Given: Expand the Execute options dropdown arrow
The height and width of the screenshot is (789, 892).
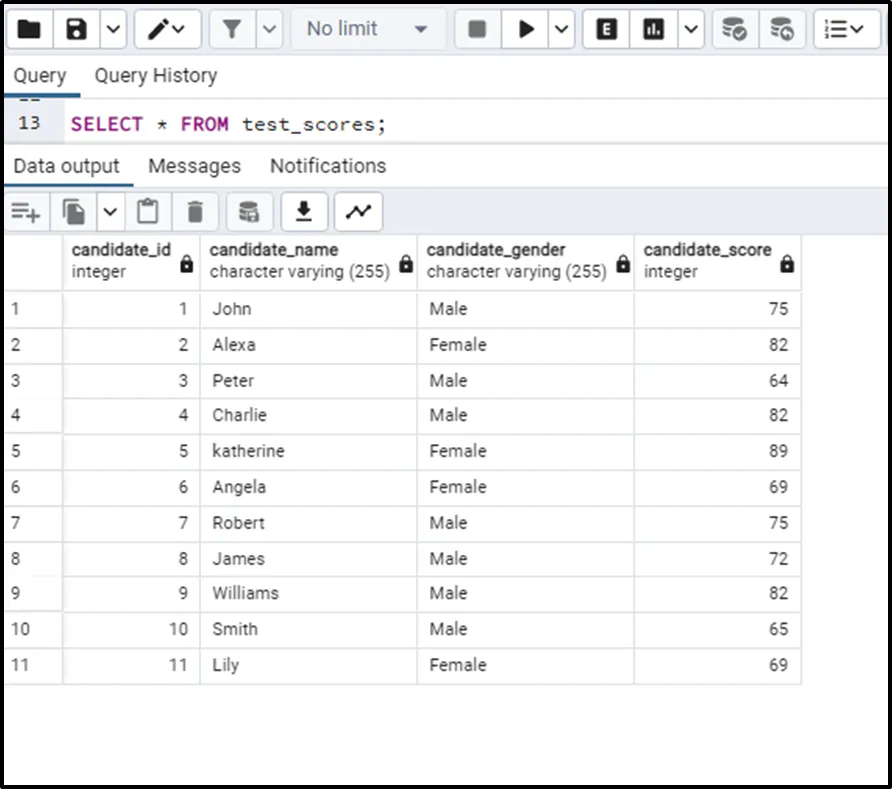Looking at the screenshot, I should [562, 29].
